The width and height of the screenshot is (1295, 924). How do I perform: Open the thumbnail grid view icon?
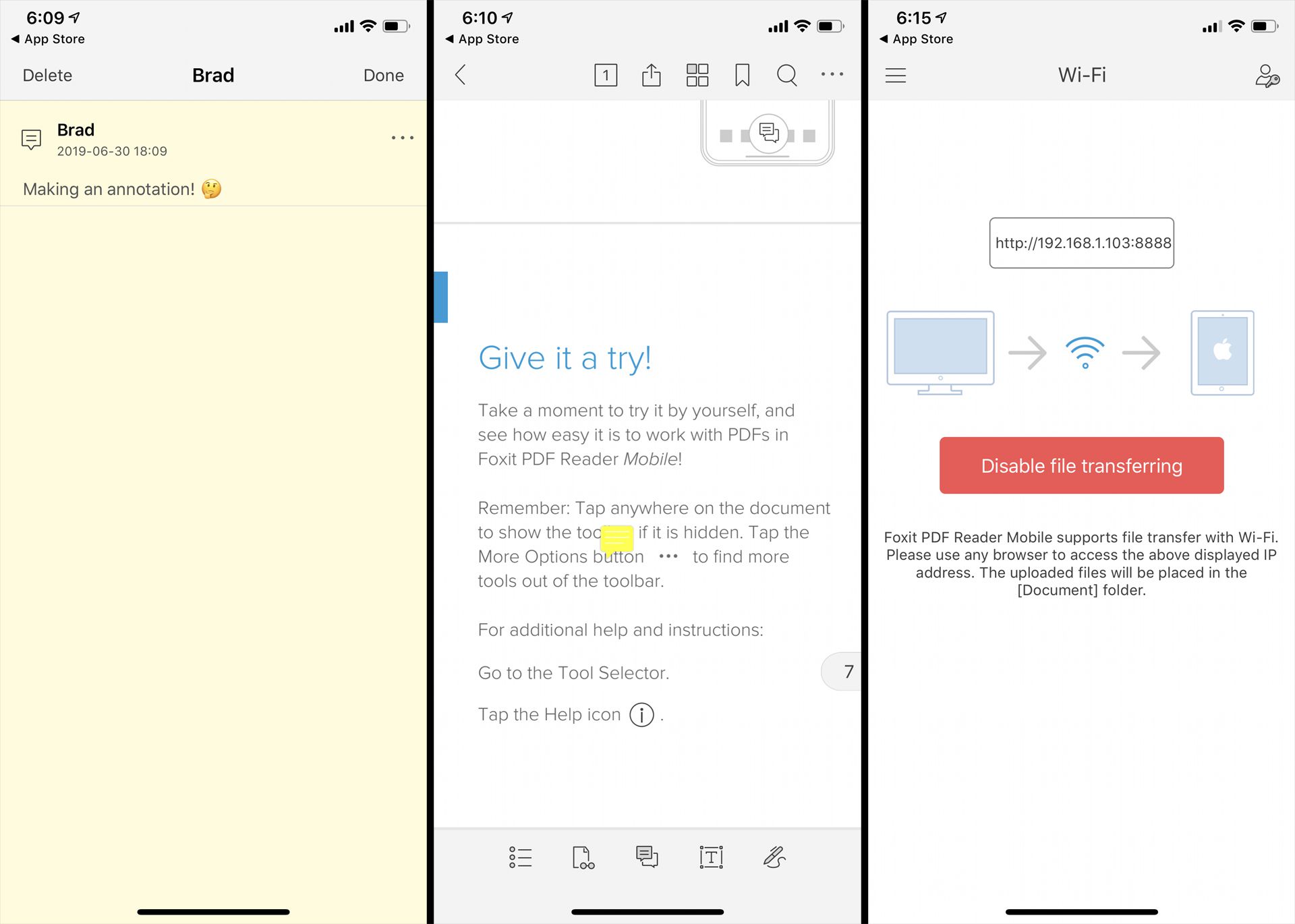(697, 74)
